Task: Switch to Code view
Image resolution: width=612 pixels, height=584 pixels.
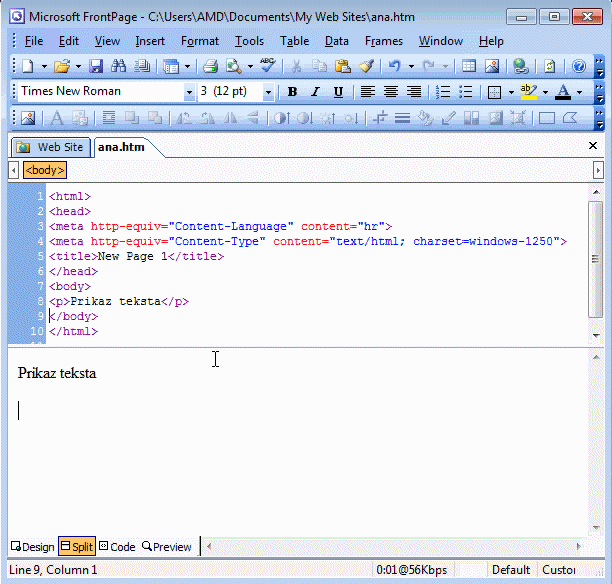Action: point(117,547)
